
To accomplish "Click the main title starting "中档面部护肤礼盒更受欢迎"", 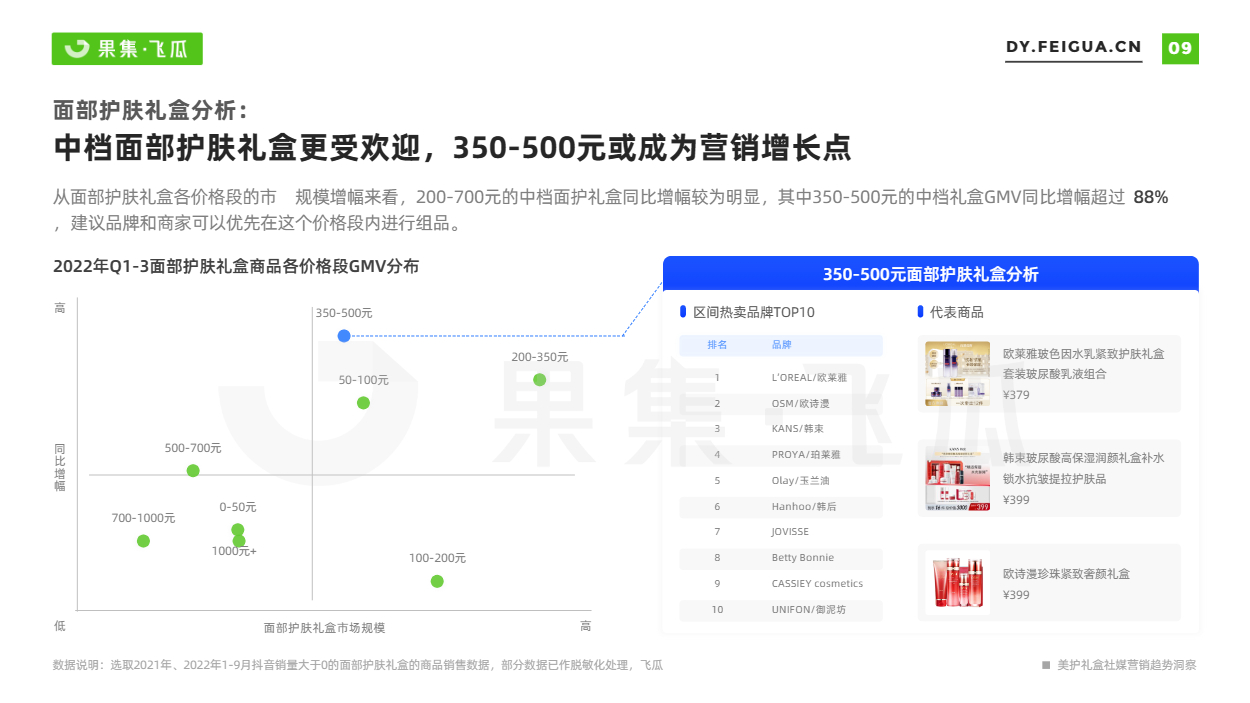I will pyautogui.click(x=452, y=148).
